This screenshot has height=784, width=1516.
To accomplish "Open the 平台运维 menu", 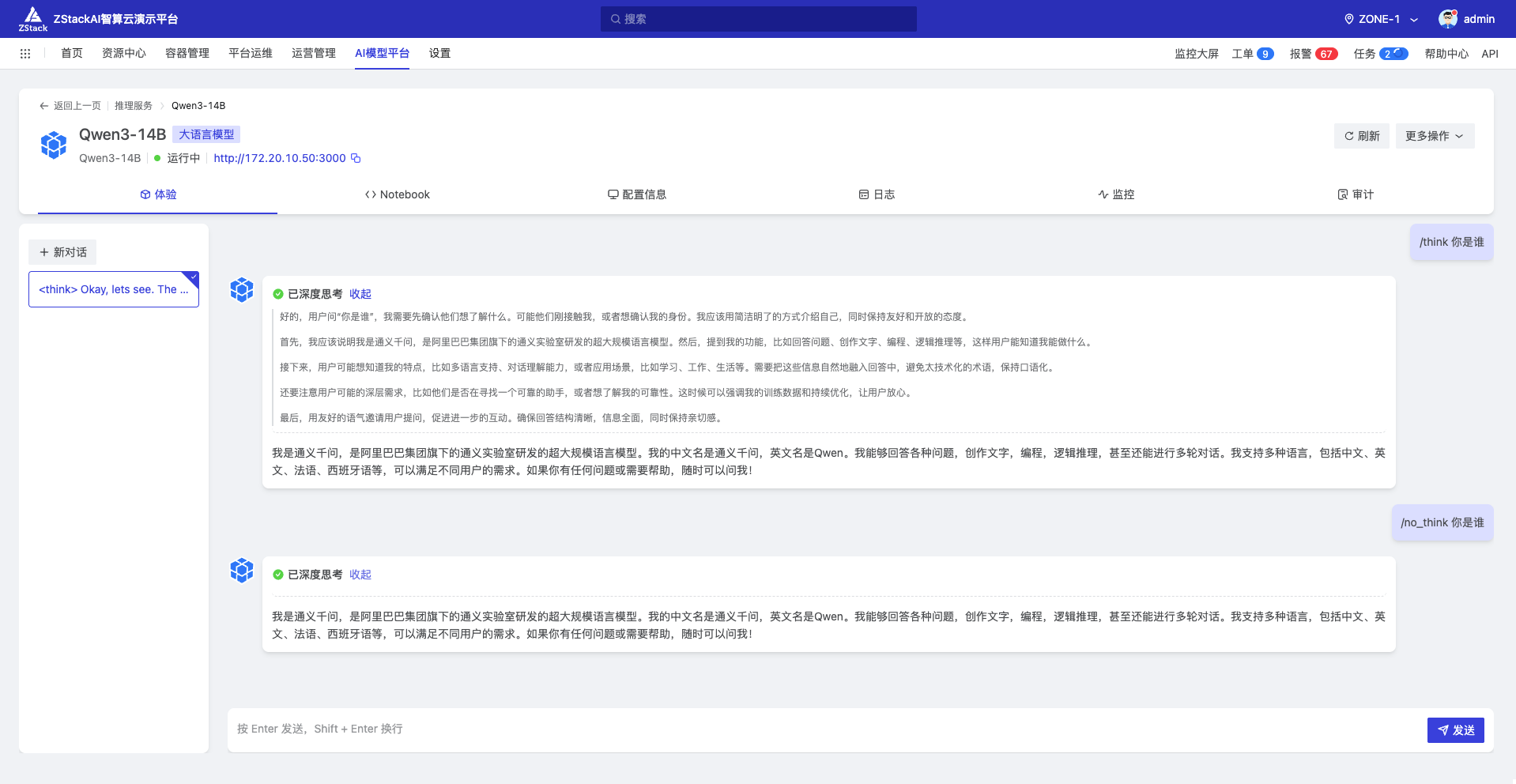I will pos(251,53).
